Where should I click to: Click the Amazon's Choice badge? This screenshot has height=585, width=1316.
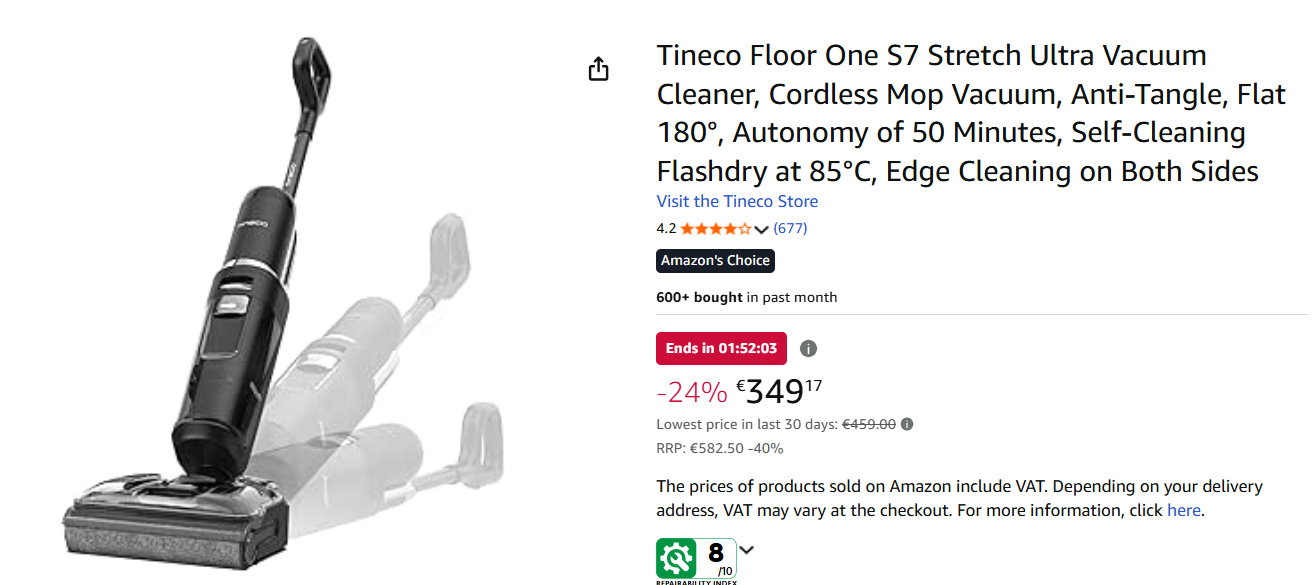pyautogui.click(x=715, y=261)
